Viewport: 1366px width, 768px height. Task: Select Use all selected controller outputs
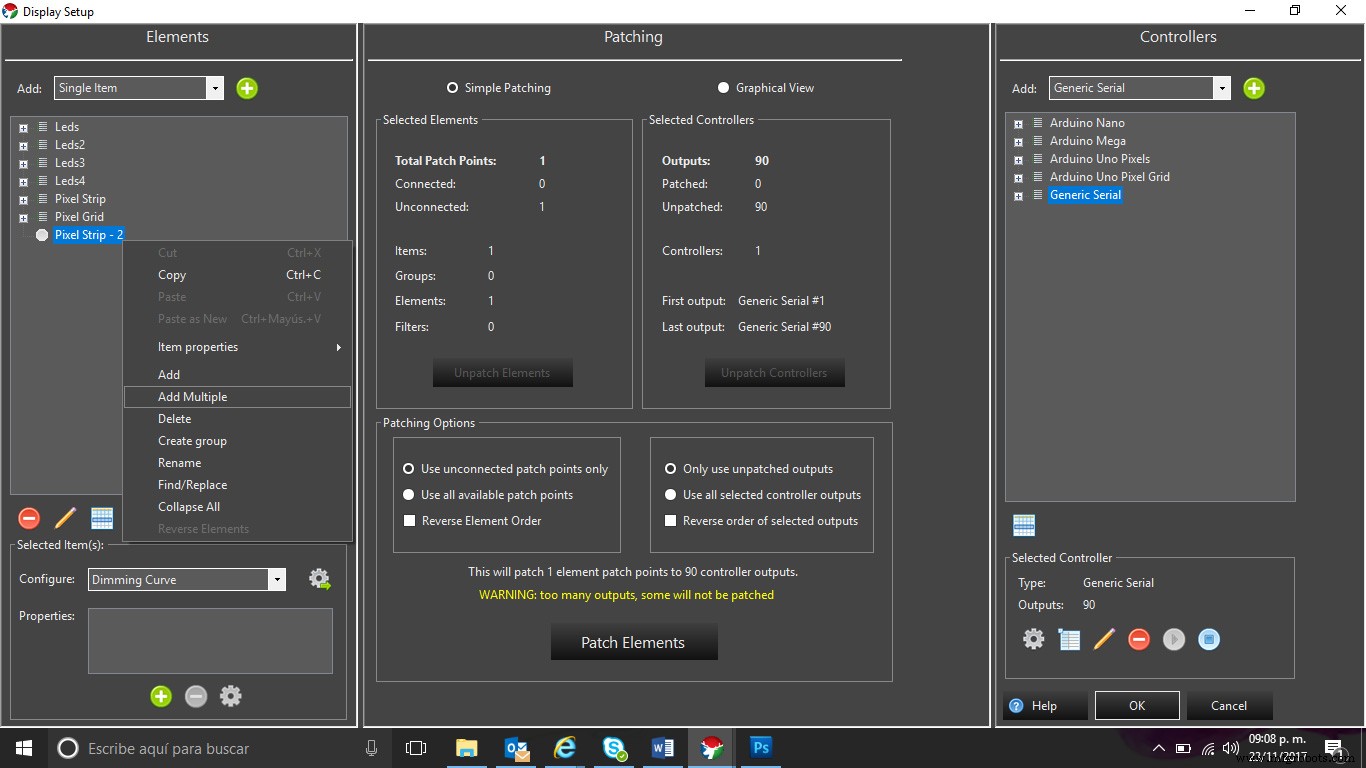(x=670, y=494)
